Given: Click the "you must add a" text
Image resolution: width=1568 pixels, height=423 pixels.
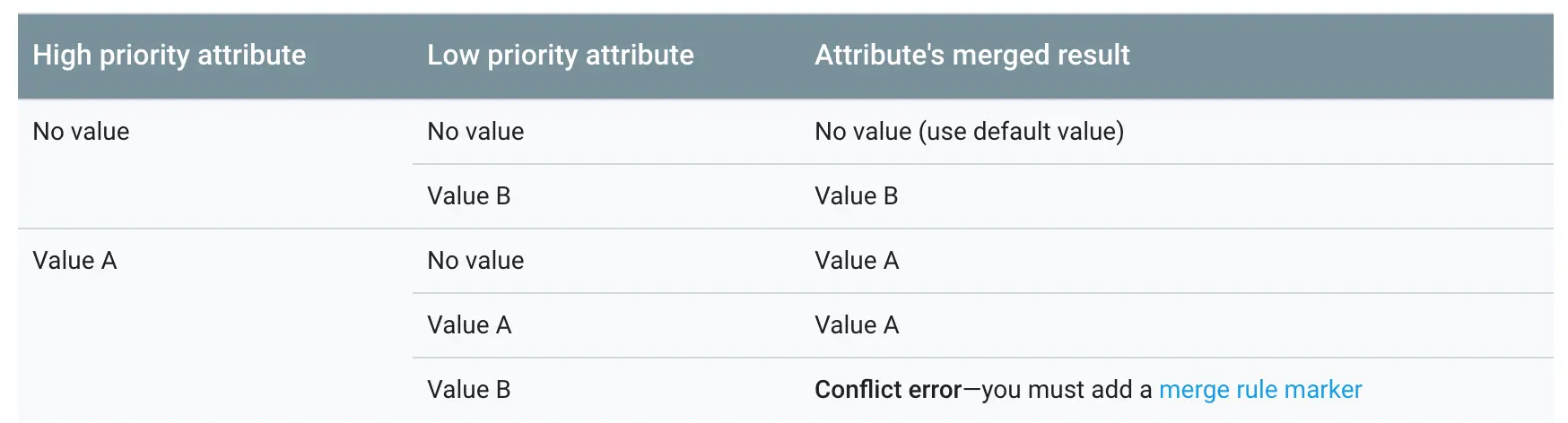Looking at the screenshot, I should pyautogui.click(x=1067, y=390).
